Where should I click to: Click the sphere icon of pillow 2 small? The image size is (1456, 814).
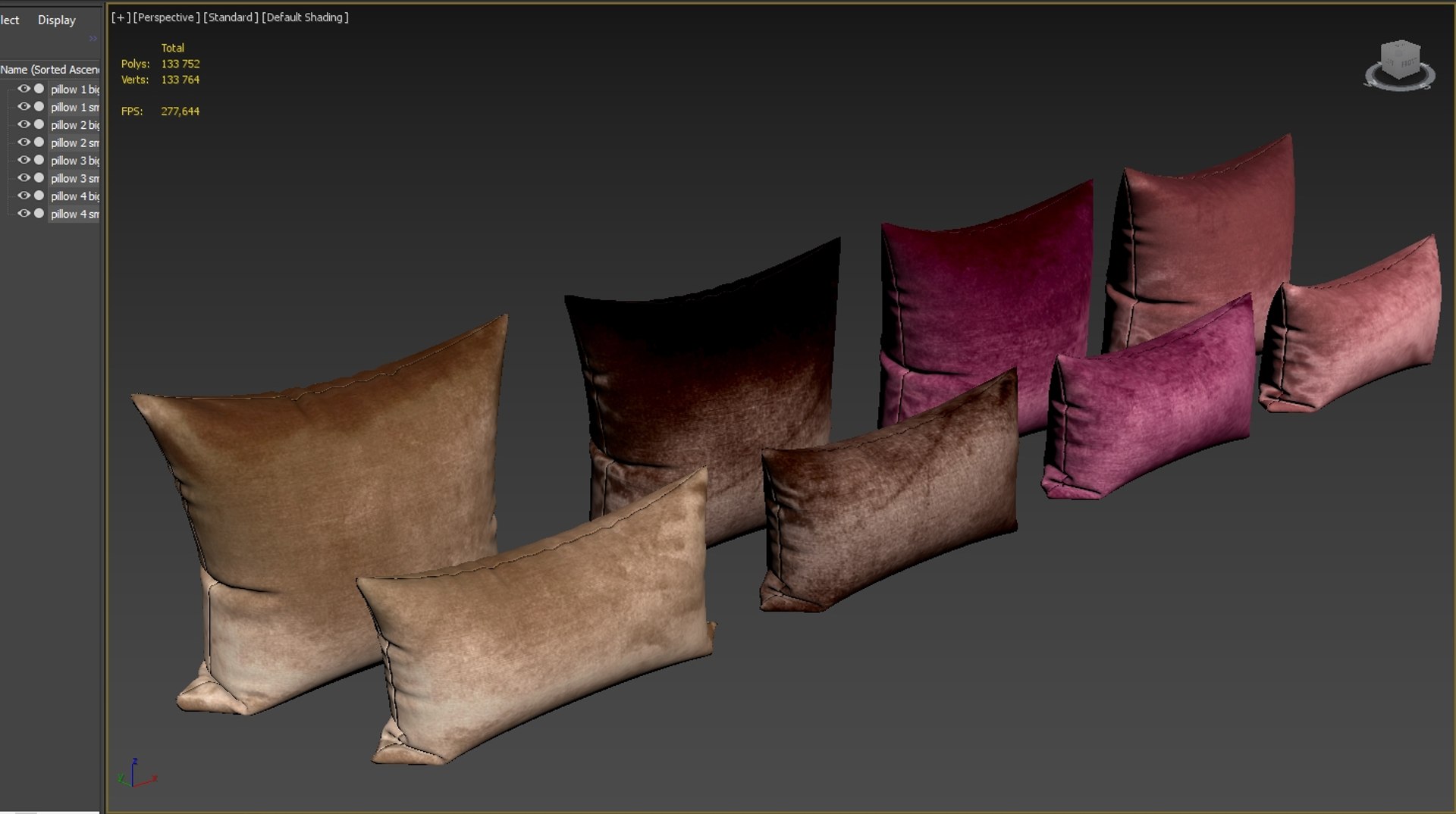click(x=39, y=142)
